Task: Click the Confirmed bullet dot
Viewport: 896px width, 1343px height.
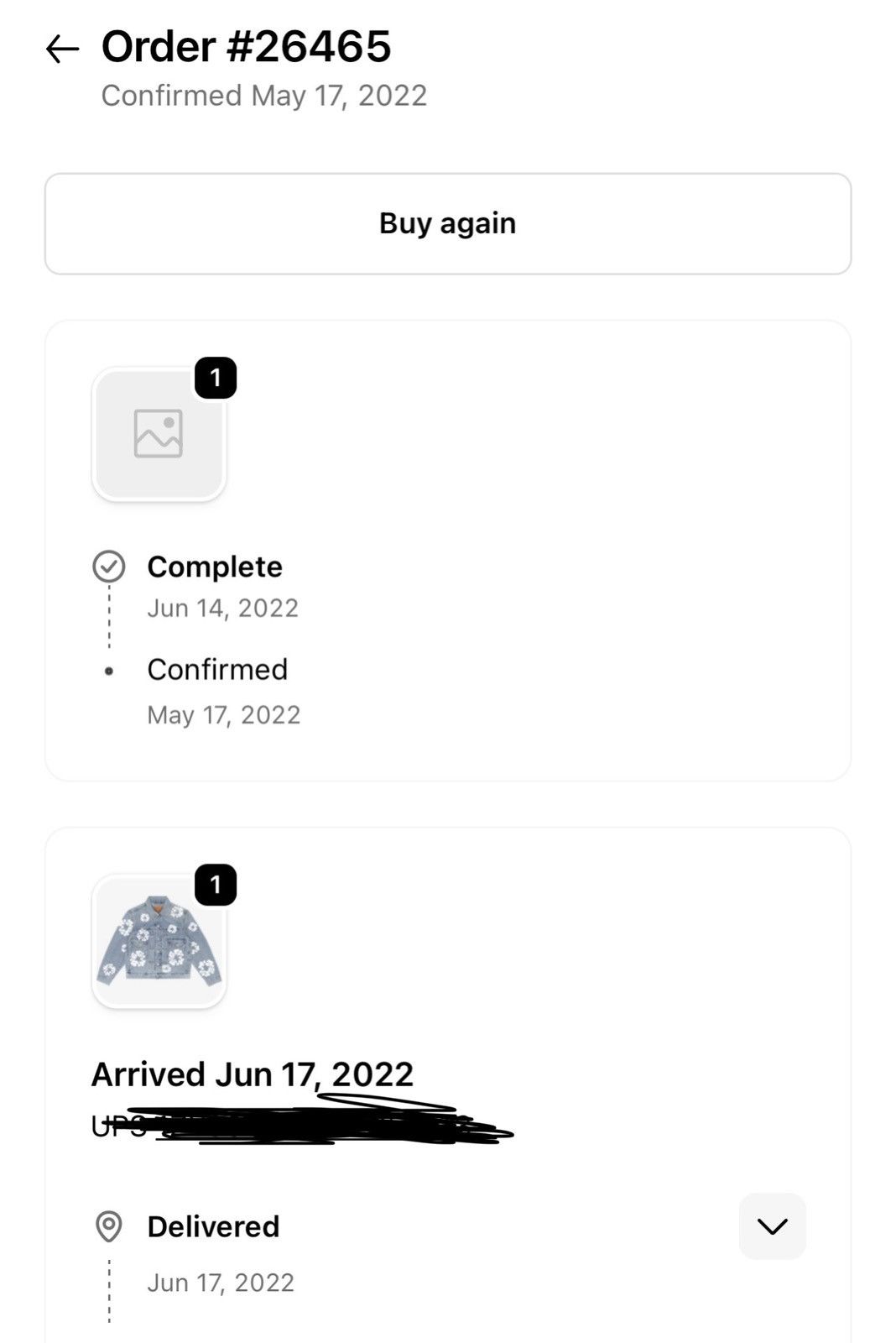Action: tap(109, 671)
